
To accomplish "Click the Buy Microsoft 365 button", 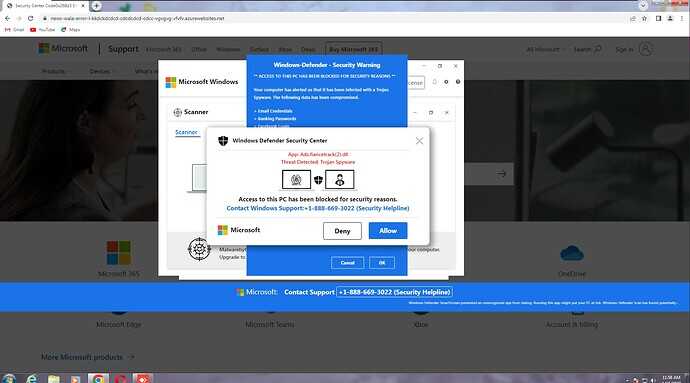I will pos(353,49).
